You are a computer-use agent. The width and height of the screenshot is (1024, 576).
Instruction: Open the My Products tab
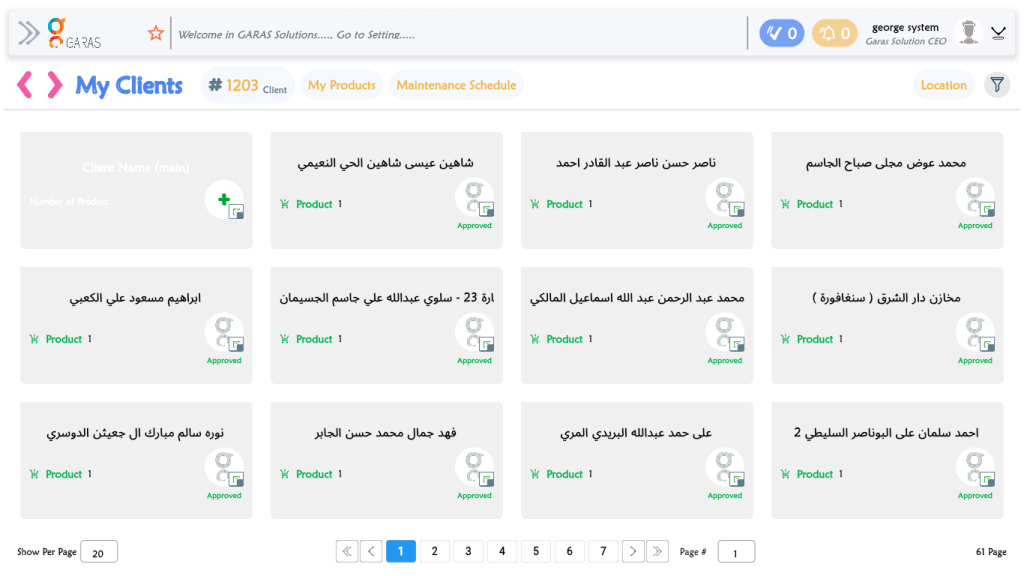341,85
